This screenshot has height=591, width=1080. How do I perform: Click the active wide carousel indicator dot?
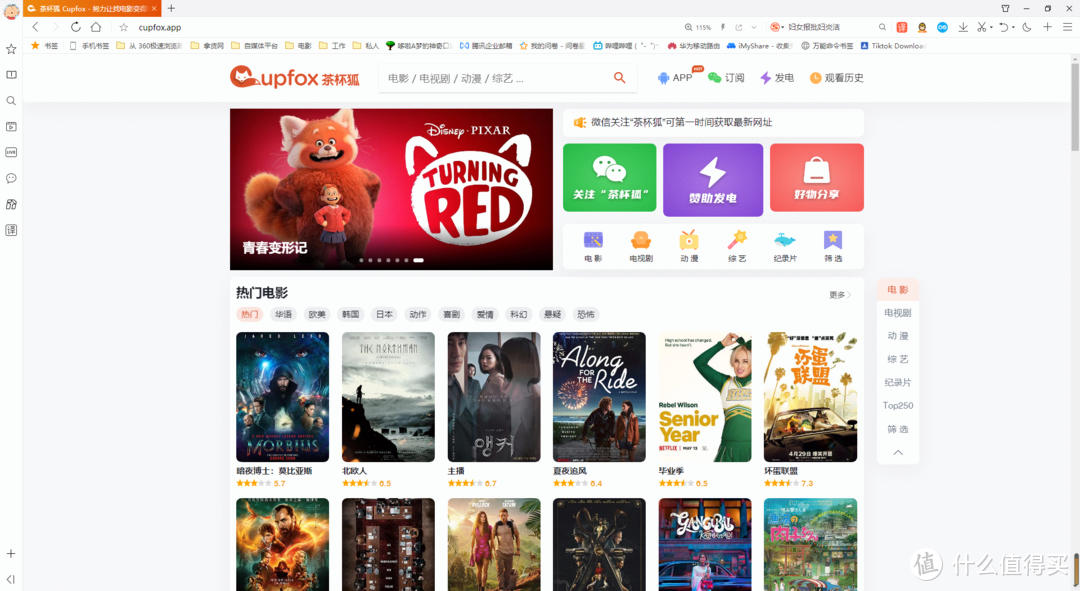point(418,260)
